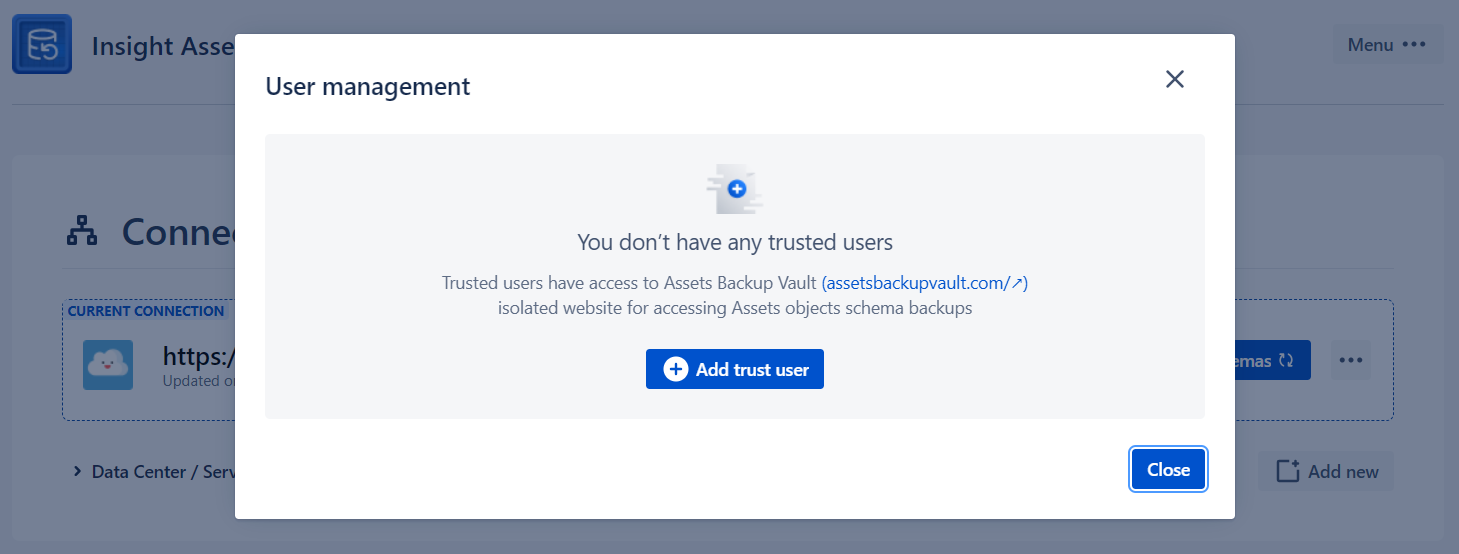
Task: Click the "You don't have any trusted users" heading
Action: point(735,242)
